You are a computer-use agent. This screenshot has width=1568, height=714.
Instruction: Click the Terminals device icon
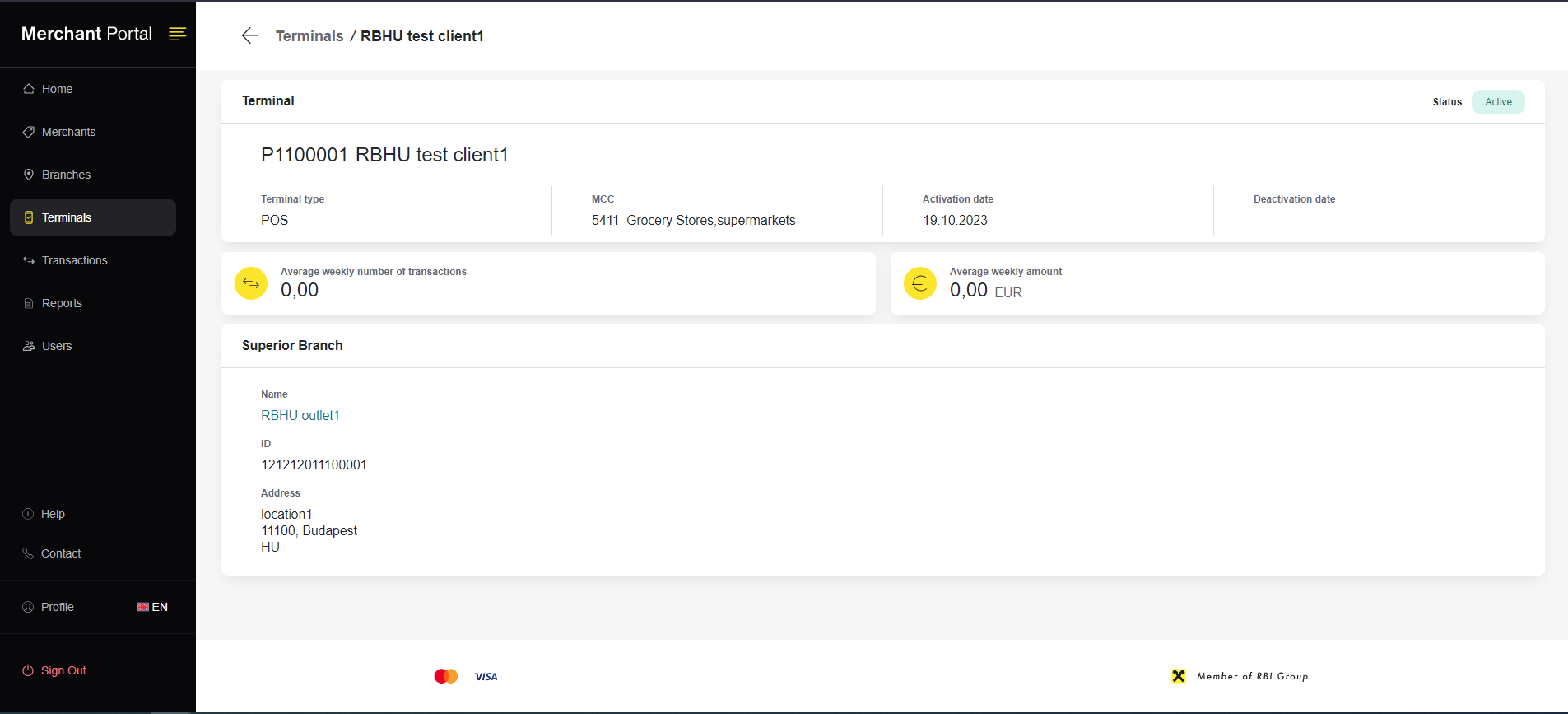pyautogui.click(x=29, y=217)
